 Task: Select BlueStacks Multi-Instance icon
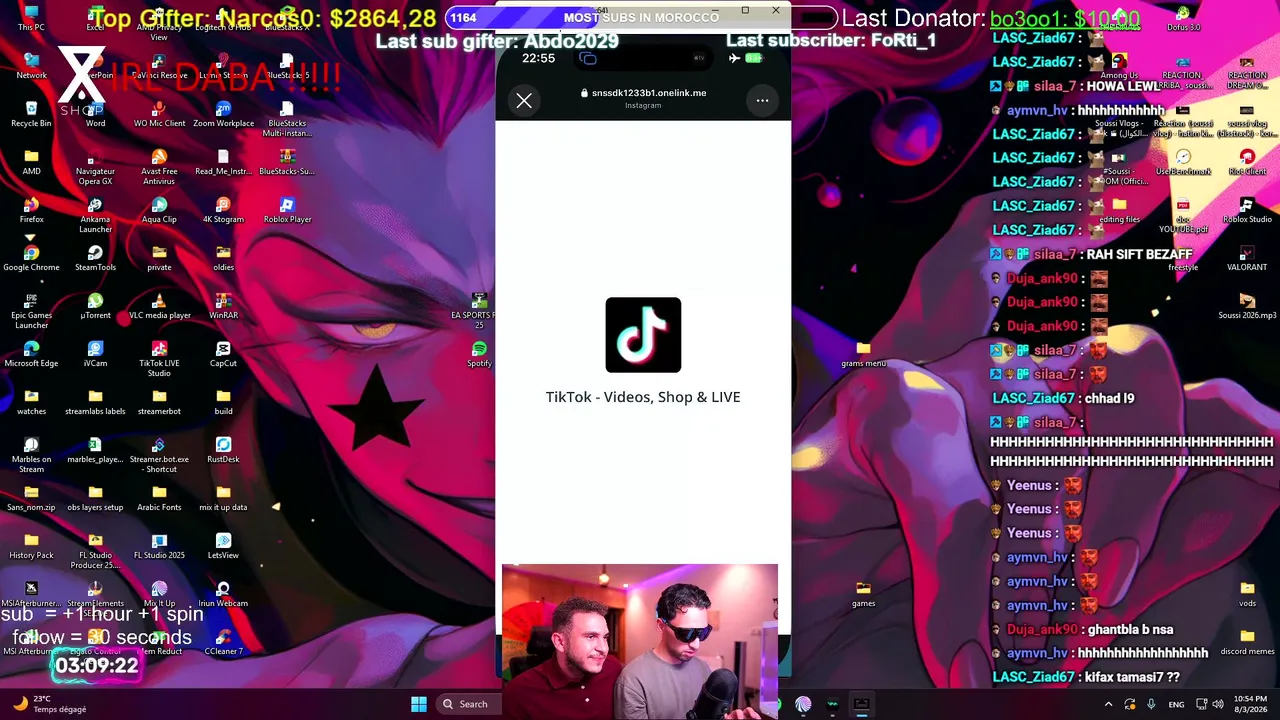point(287,118)
